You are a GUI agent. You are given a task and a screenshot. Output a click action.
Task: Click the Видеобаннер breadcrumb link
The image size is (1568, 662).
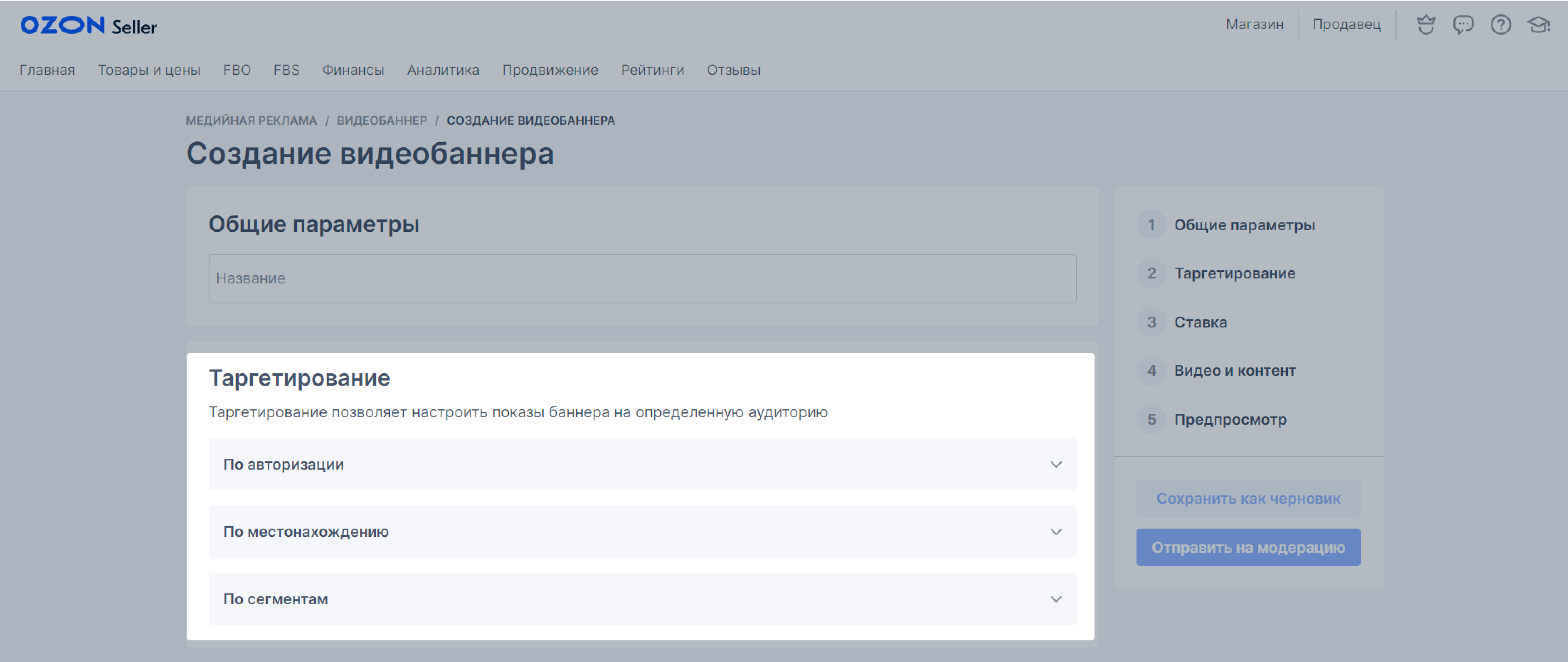382,121
